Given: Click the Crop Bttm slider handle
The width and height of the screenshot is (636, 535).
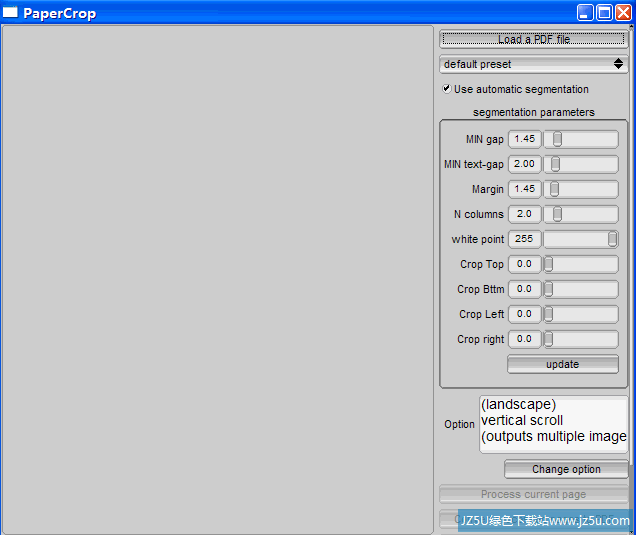Looking at the screenshot, I should (548, 289).
